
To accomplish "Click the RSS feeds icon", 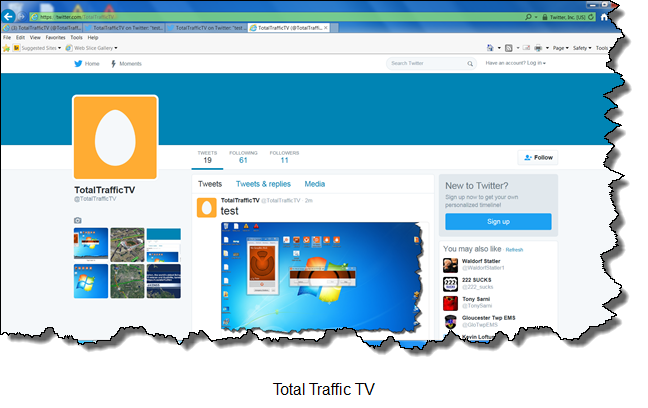I will (509, 48).
